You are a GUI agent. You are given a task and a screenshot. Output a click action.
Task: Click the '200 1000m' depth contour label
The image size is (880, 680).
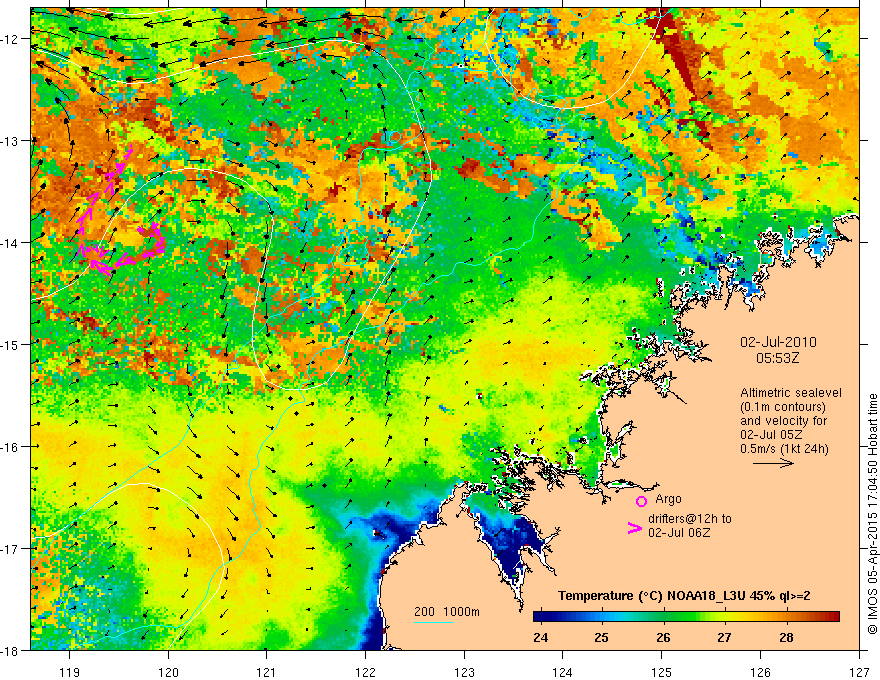point(447,612)
